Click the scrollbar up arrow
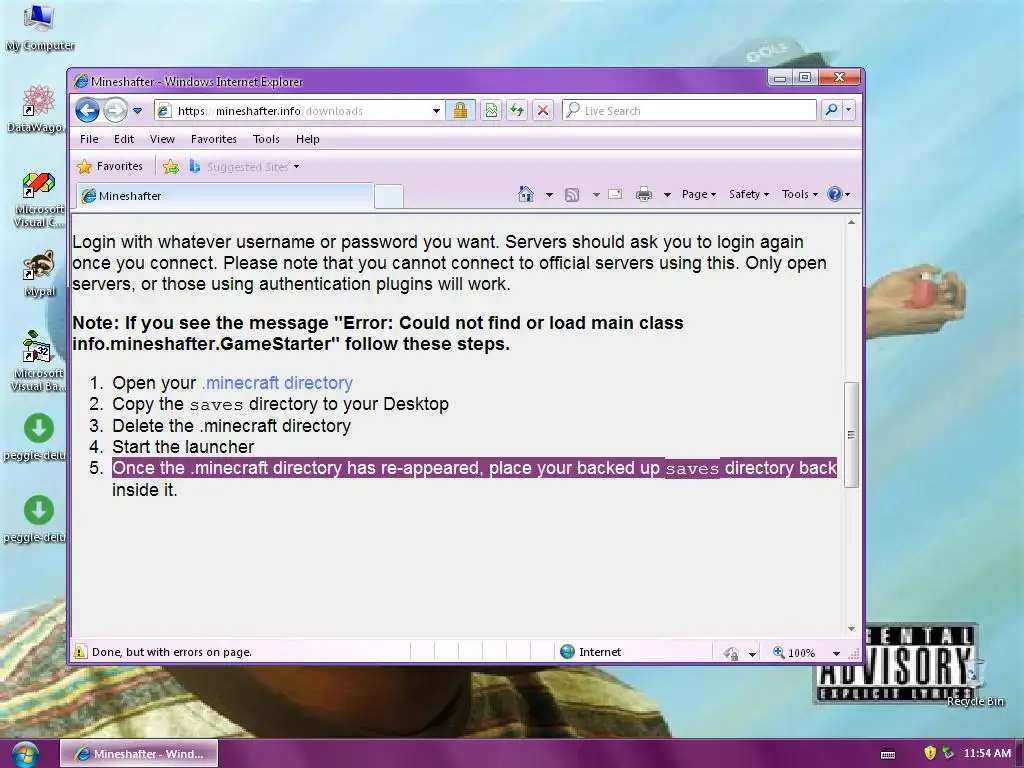Viewport: 1024px width, 768px height. [851, 223]
